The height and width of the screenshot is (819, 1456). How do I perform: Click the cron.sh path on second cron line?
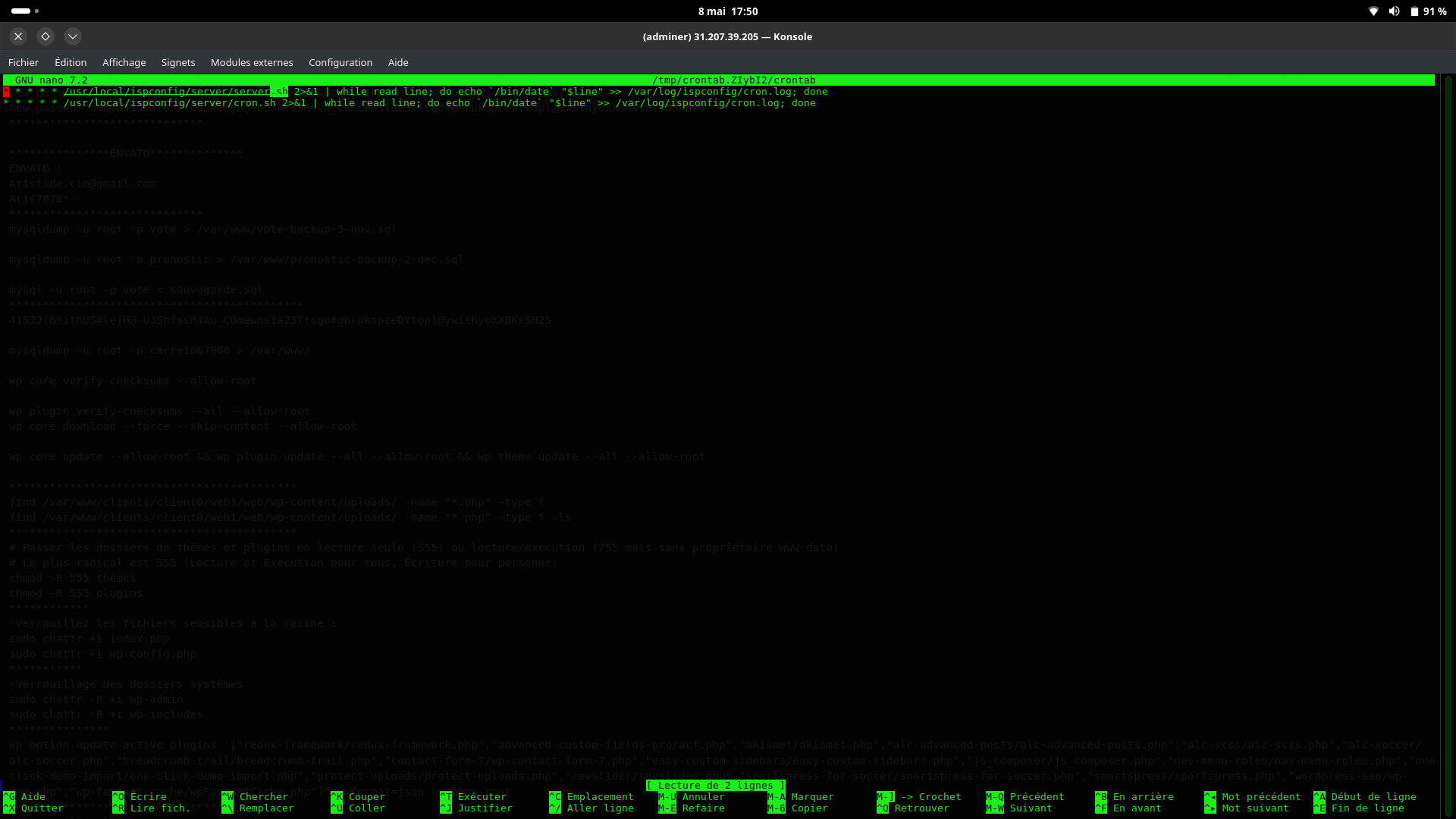pyautogui.click(x=170, y=103)
